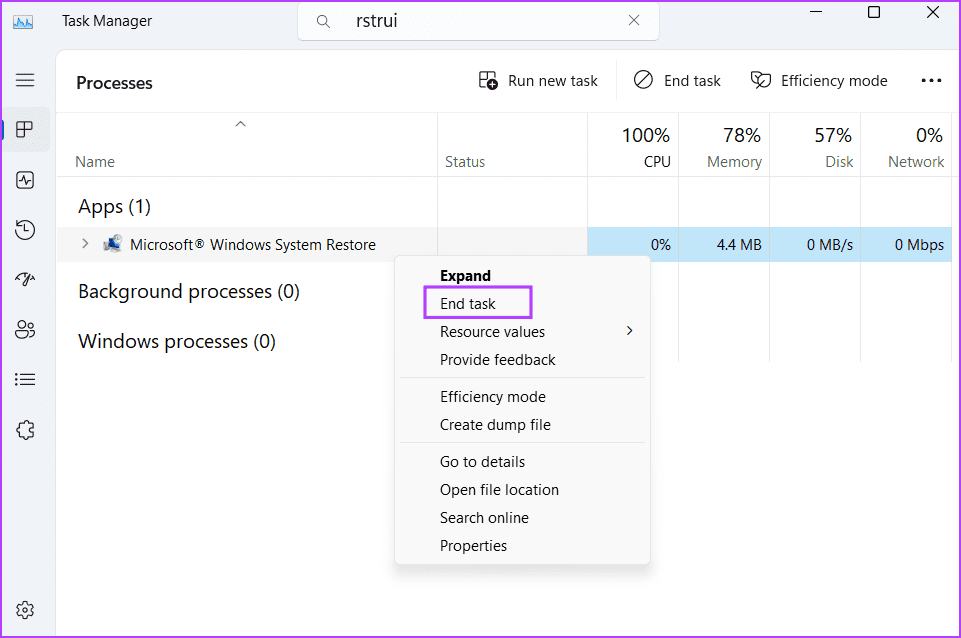This screenshot has height=638, width=961.
Task: Sort by the Disk column
Action: click(x=815, y=146)
